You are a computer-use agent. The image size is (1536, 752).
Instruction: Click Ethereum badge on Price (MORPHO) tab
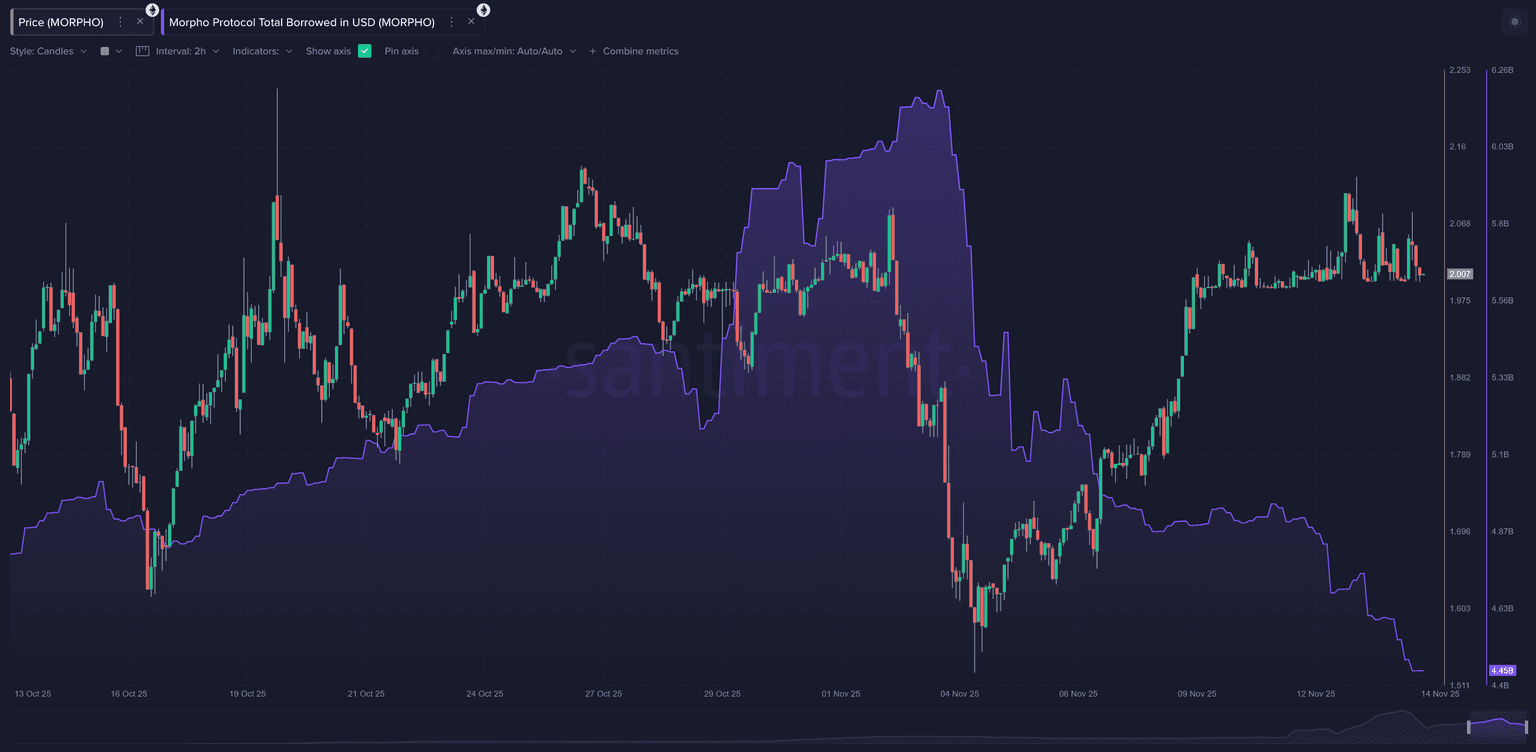pos(152,10)
